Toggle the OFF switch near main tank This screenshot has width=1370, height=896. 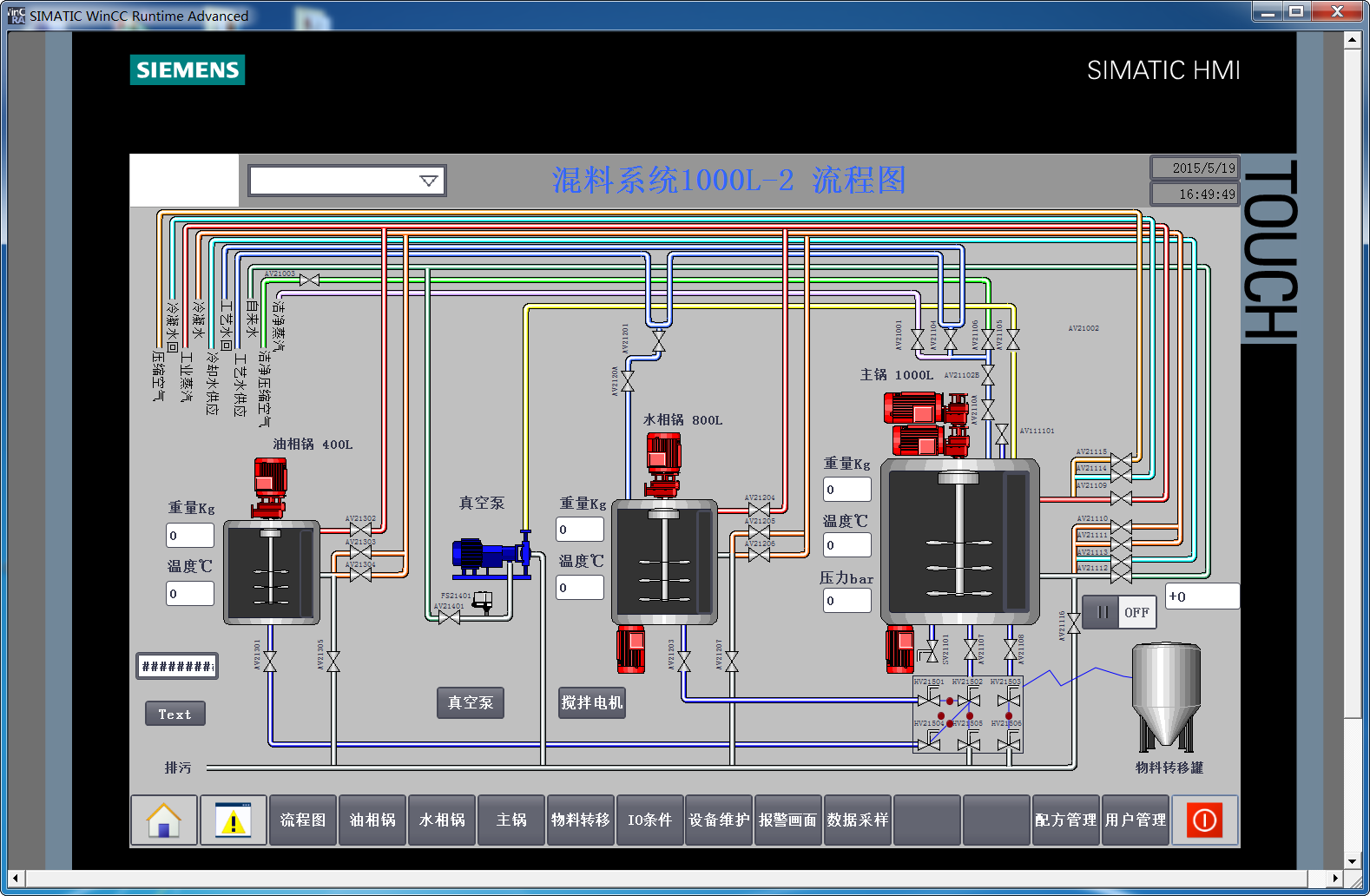pos(1119,612)
